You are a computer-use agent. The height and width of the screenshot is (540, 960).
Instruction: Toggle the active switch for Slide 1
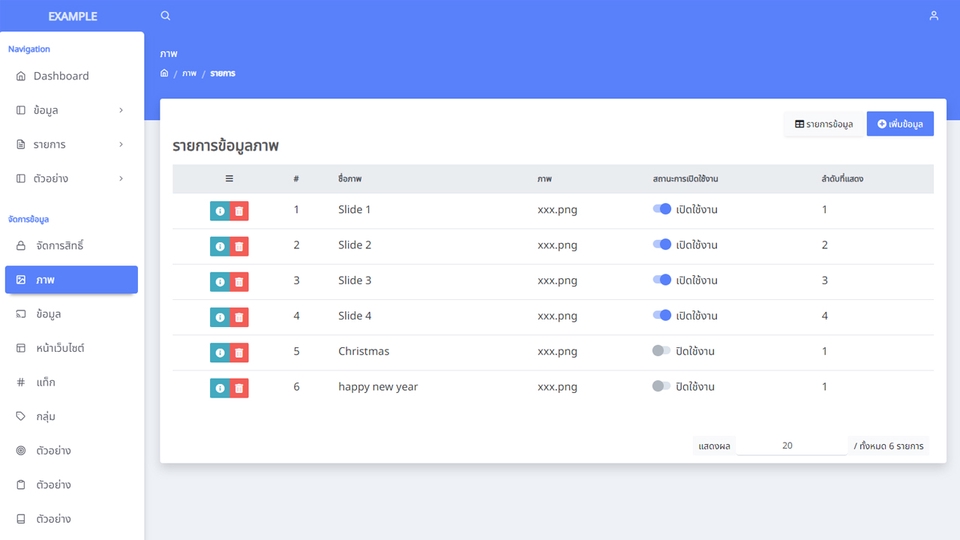[662, 209]
